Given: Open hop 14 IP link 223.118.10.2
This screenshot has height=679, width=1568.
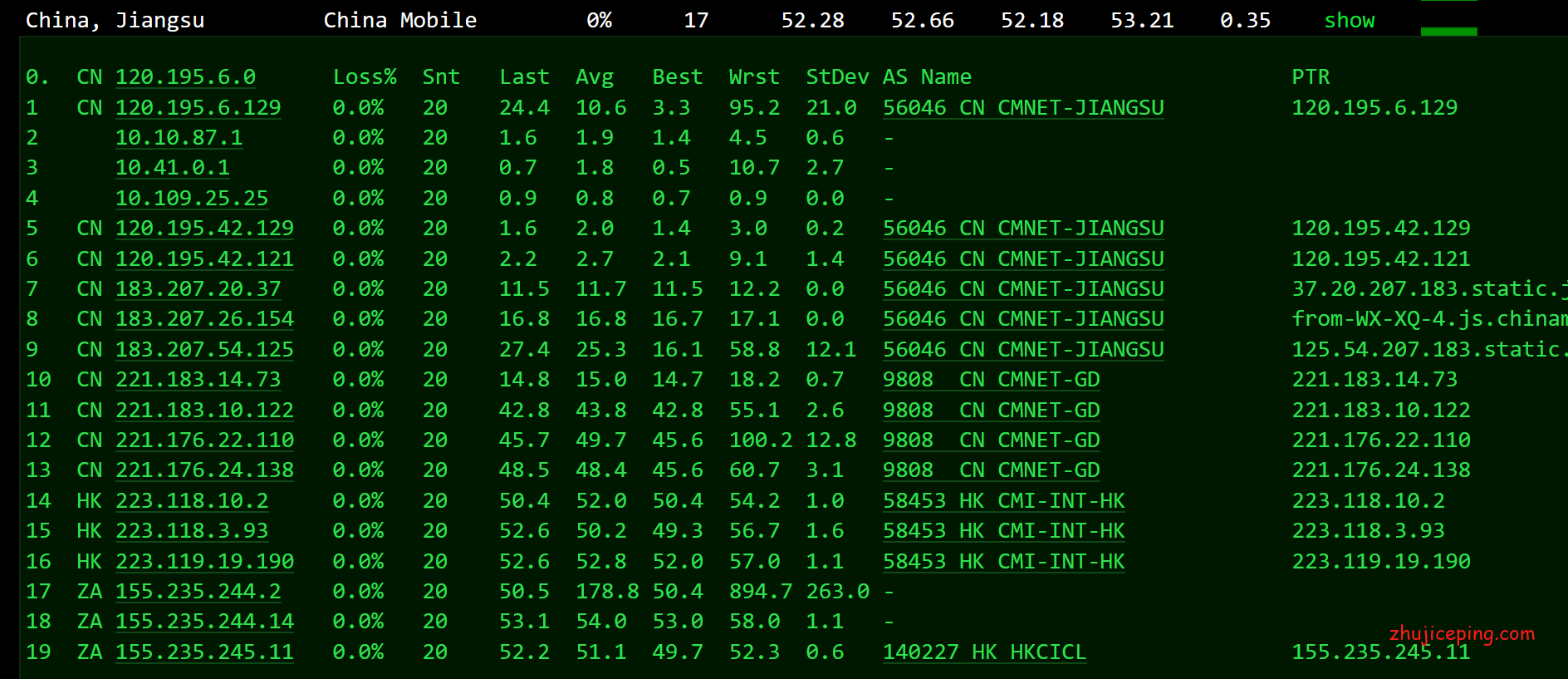Looking at the screenshot, I should click(x=192, y=501).
